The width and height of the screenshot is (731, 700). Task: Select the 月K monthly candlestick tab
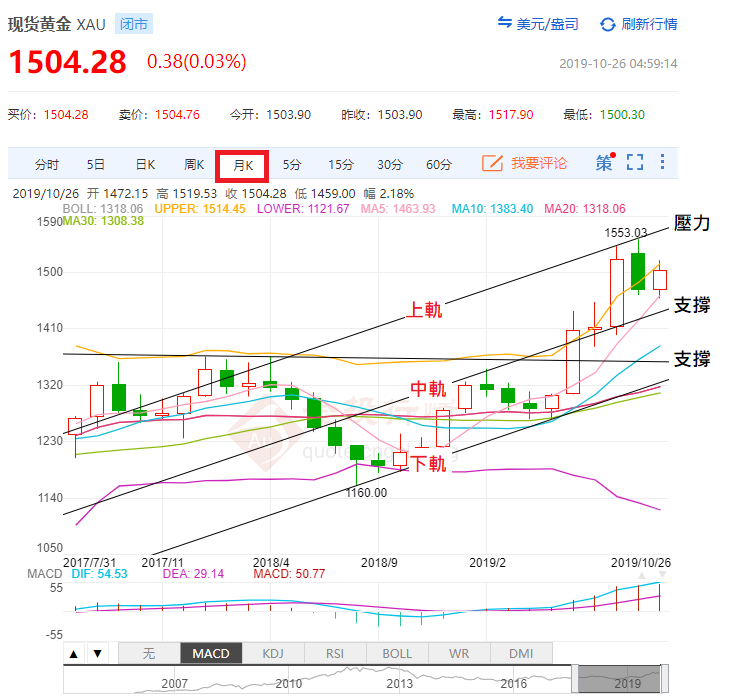click(x=243, y=164)
